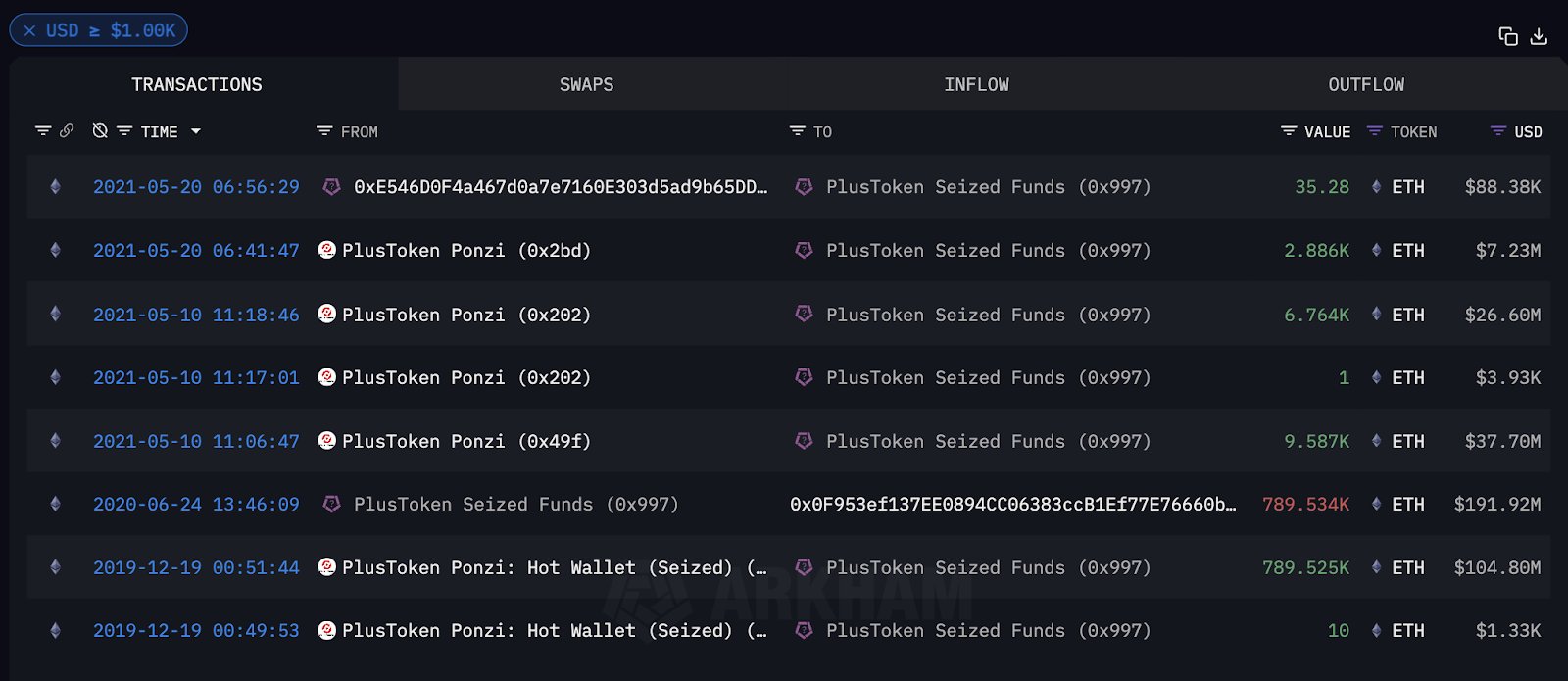The width and height of the screenshot is (1568, 681).
Task: Click the purple entity icon beside 0xE546D0F4 address
Action: pos(331,186)
